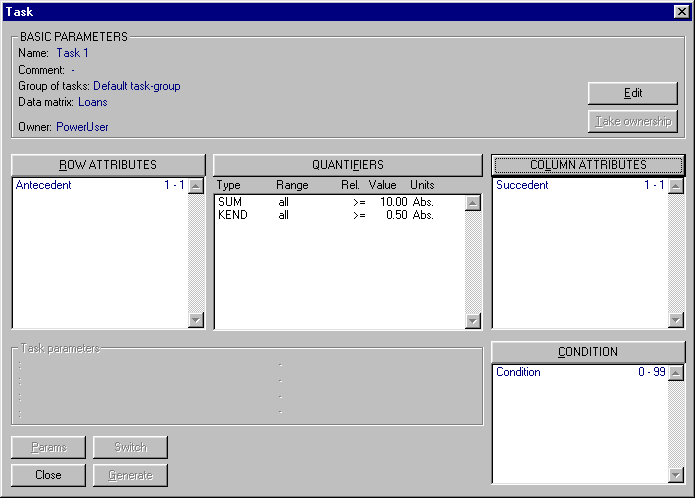This screenshot has height=498, width=695.
Task: Open the ROW ATTRIBUTES settings
Action: (x=108, y=165)
